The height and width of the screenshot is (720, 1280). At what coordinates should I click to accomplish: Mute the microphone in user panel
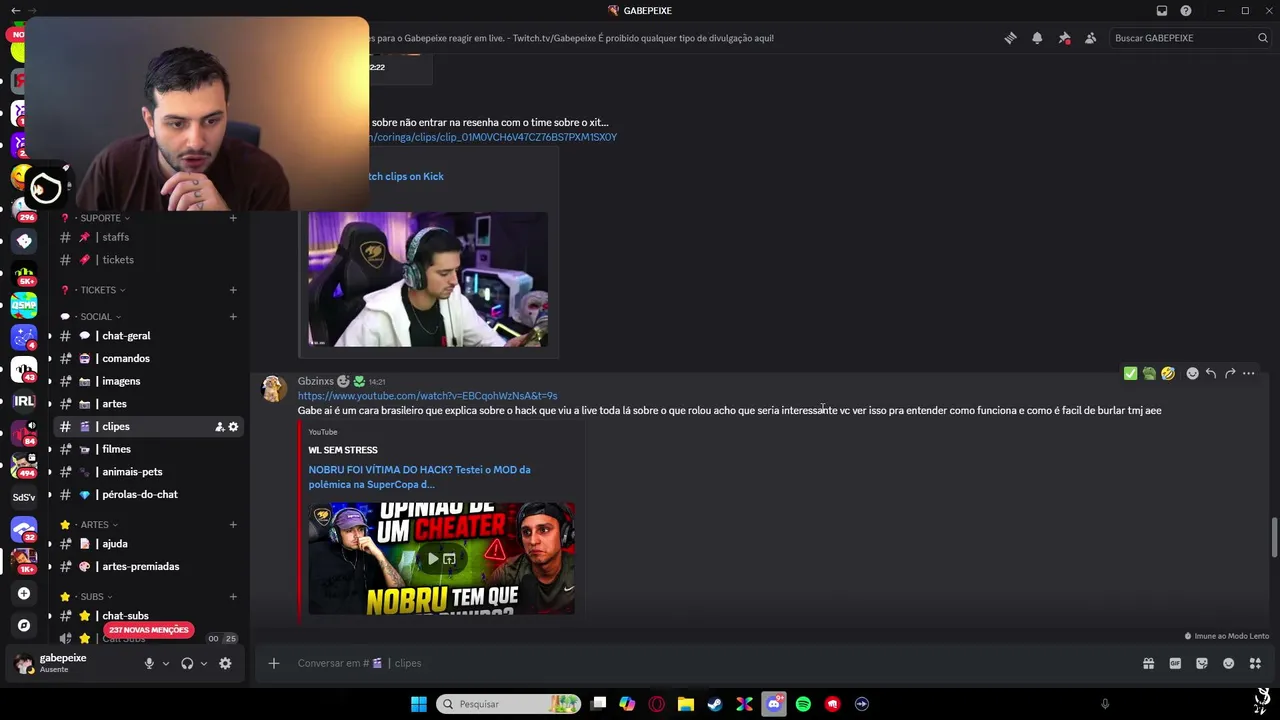click(x=149, y=663)
